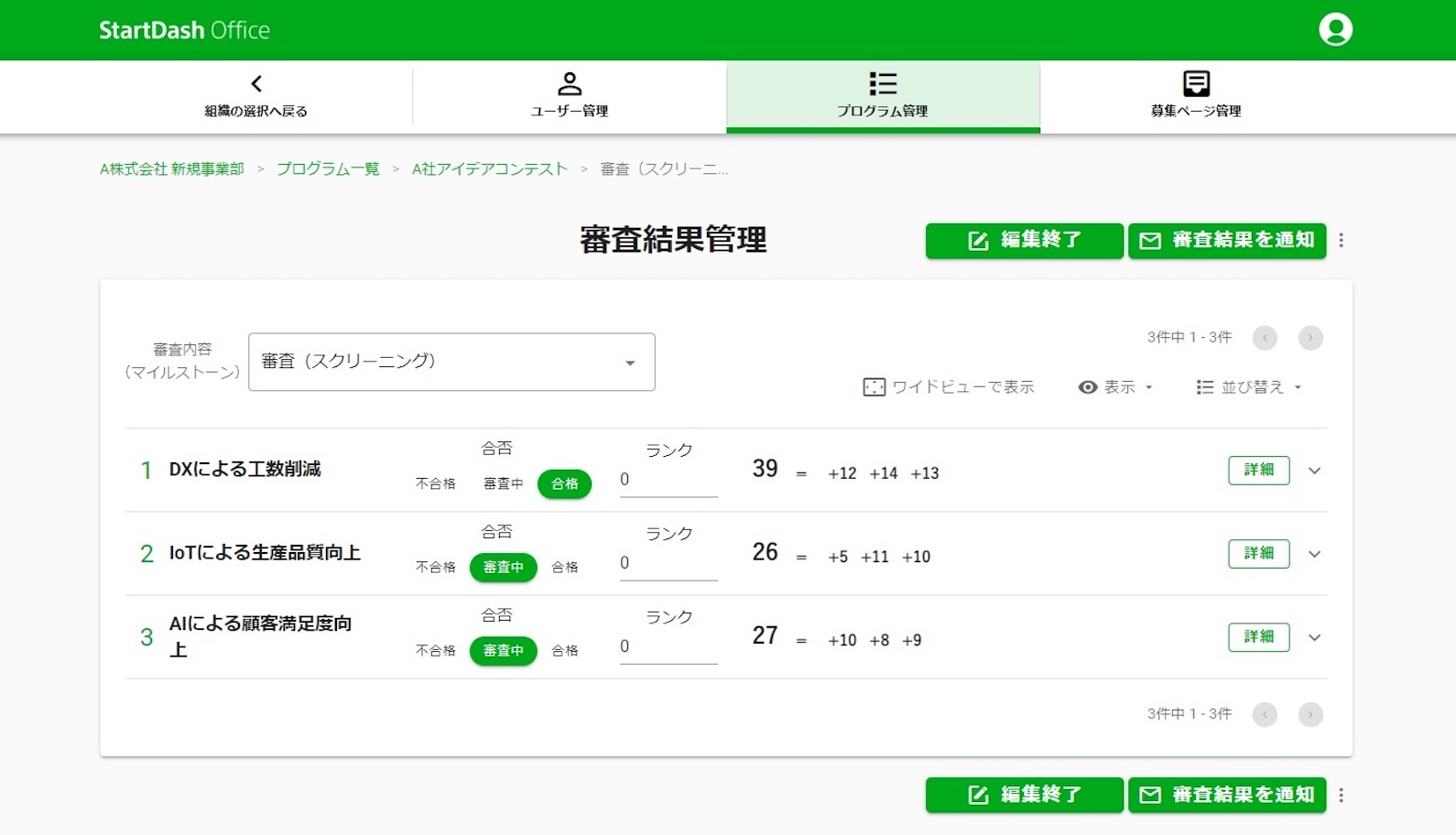The width and height of the screenshot is (1456, 835).
Task: Go back to organization selection
Action: click(256, 96)
